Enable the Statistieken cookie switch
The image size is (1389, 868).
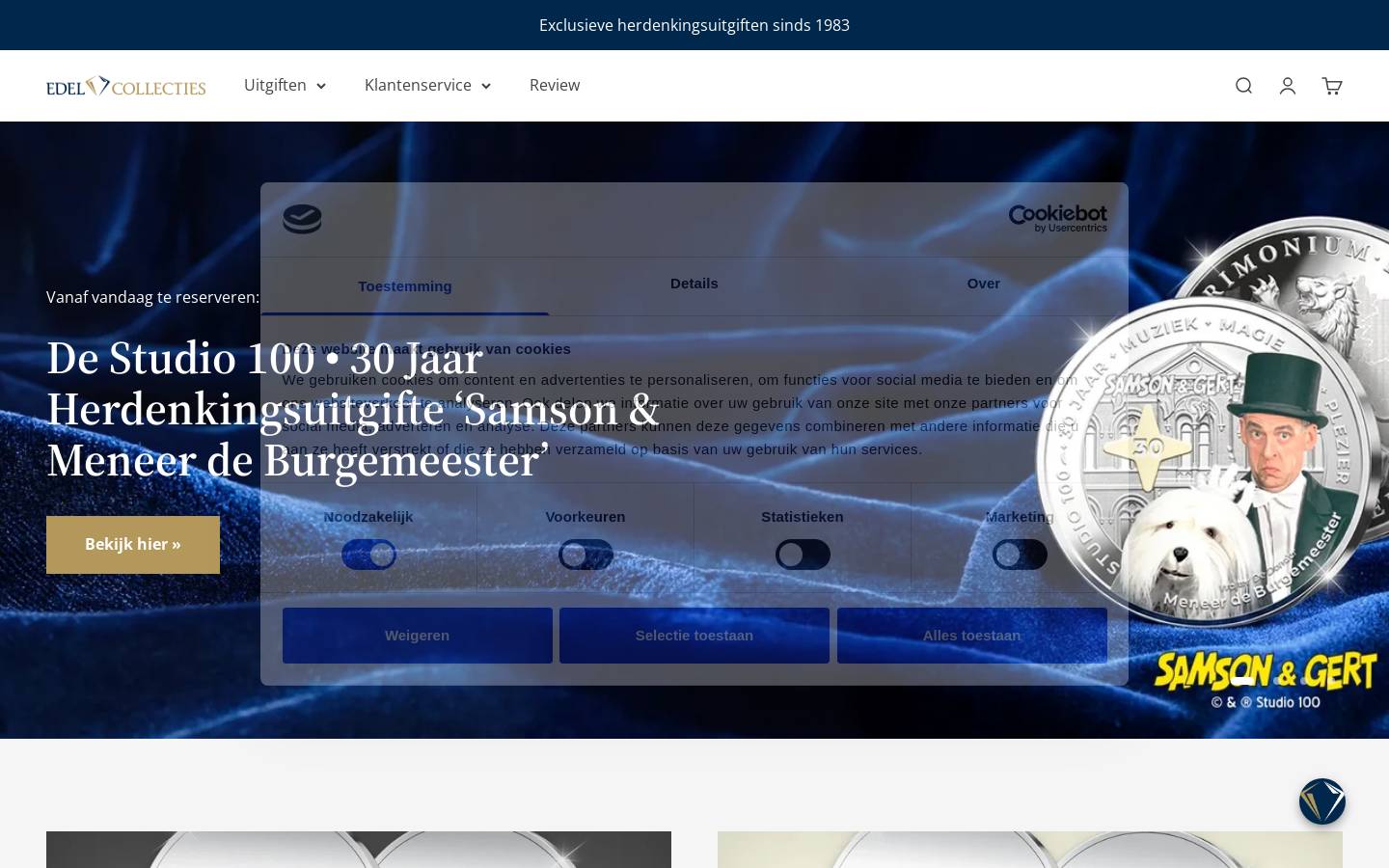803,555
